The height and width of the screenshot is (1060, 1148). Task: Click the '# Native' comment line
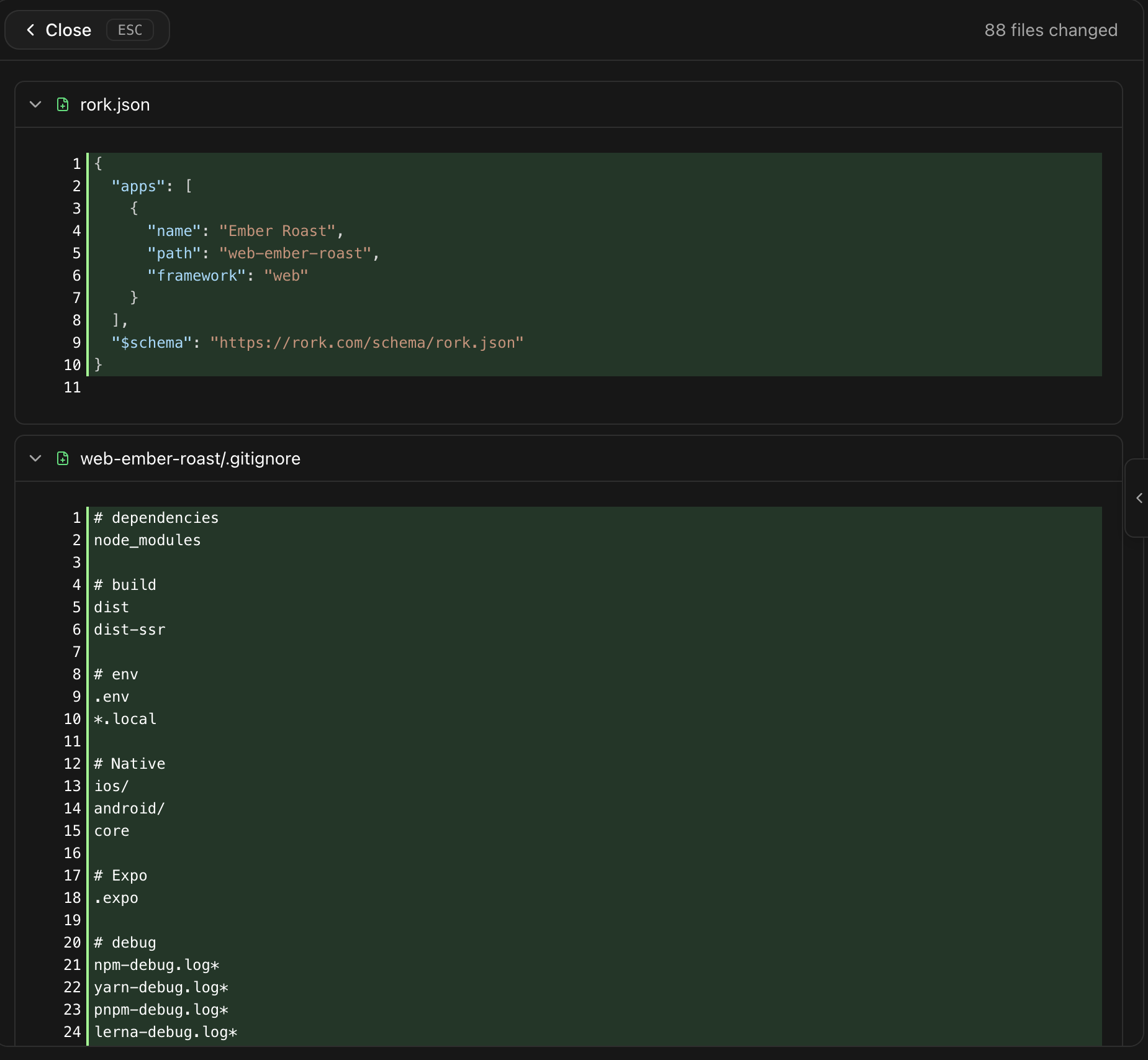(x=595, y=764)
